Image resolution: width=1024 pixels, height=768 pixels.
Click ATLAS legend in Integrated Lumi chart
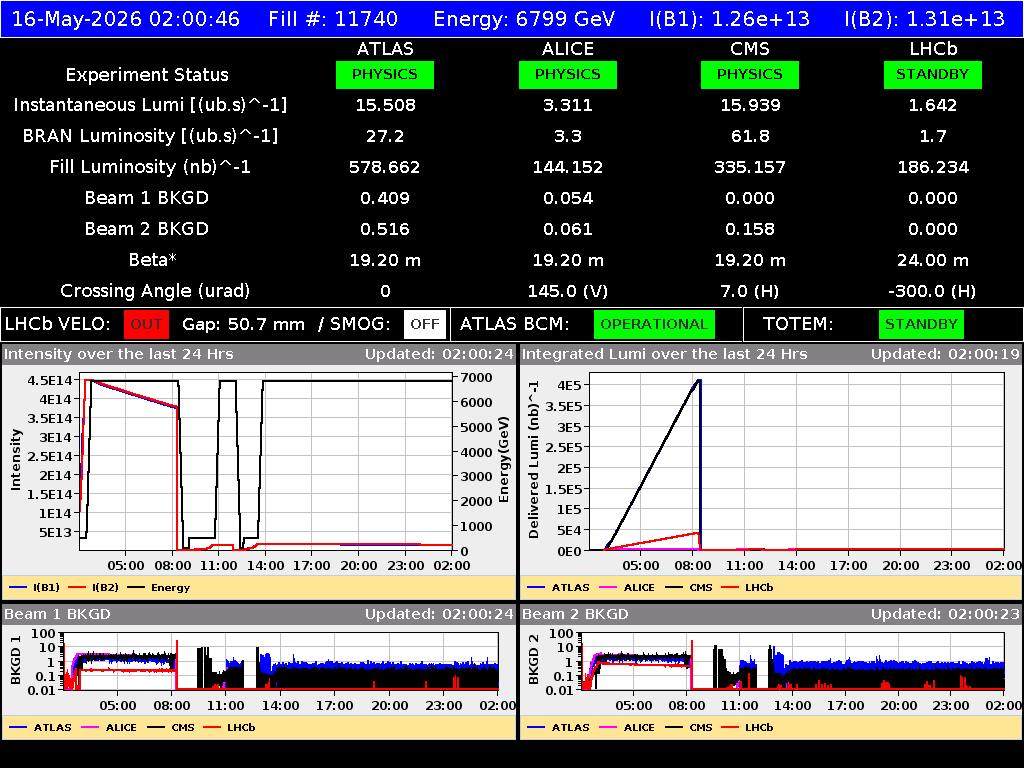[x=558, y=588]
